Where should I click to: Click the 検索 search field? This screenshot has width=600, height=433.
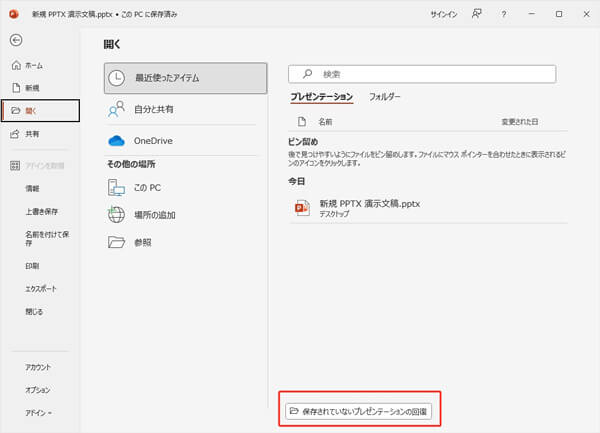point(422,74)
